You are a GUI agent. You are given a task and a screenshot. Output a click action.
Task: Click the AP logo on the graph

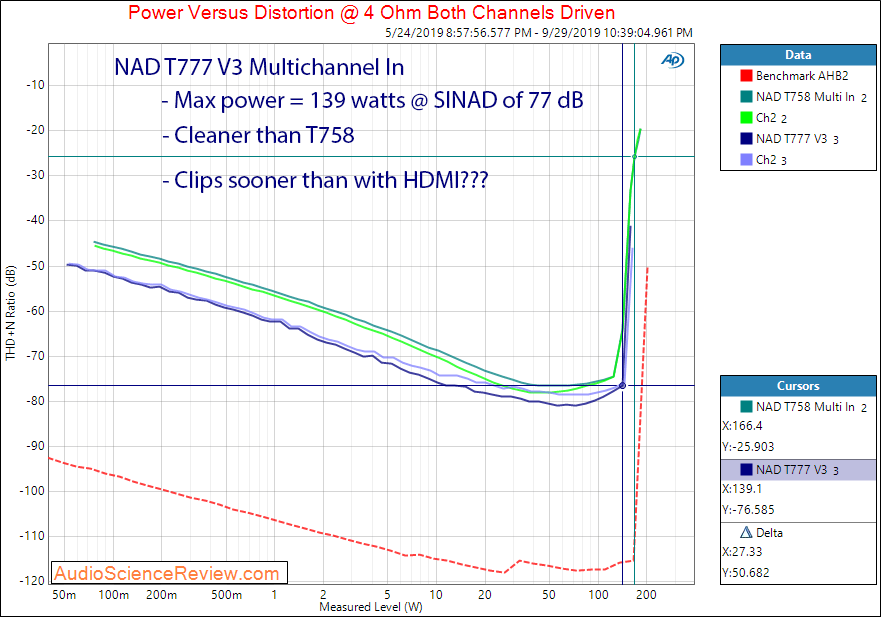pyautogui.click(x=673, y=60)
